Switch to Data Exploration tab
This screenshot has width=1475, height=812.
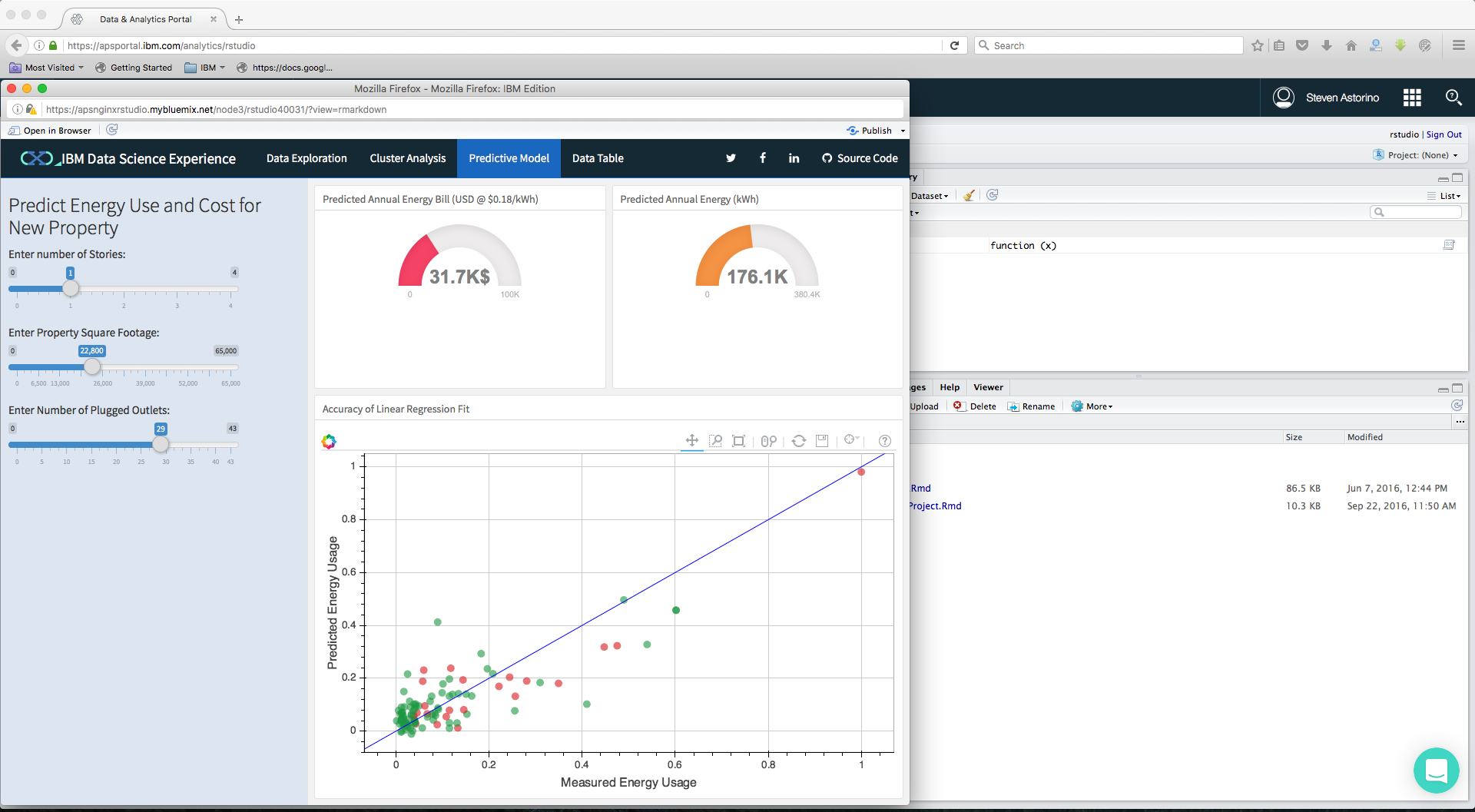click(x=307, y=158)
